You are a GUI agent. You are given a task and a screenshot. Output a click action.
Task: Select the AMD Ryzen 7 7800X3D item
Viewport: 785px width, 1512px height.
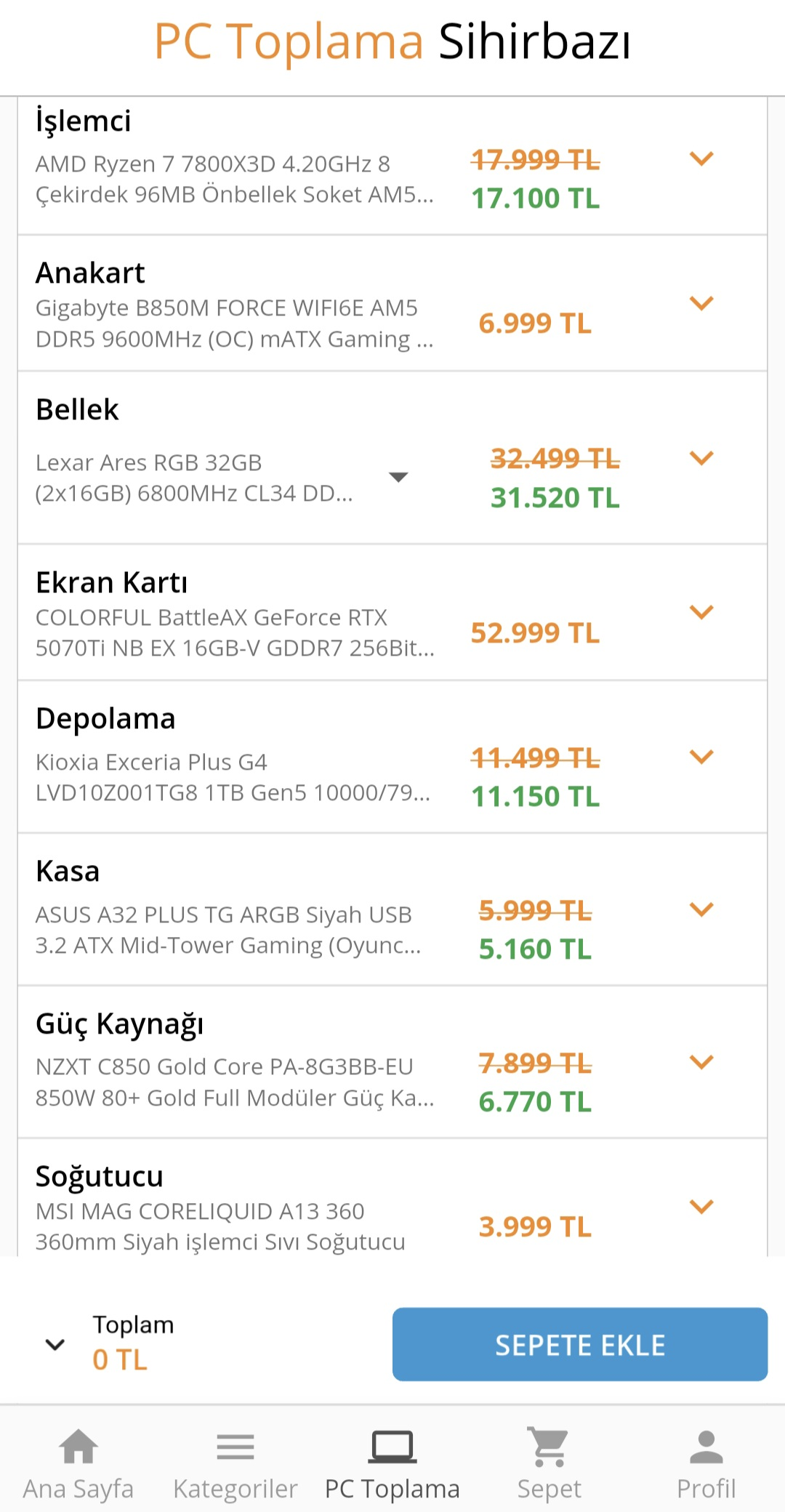(x=235, y=180)
